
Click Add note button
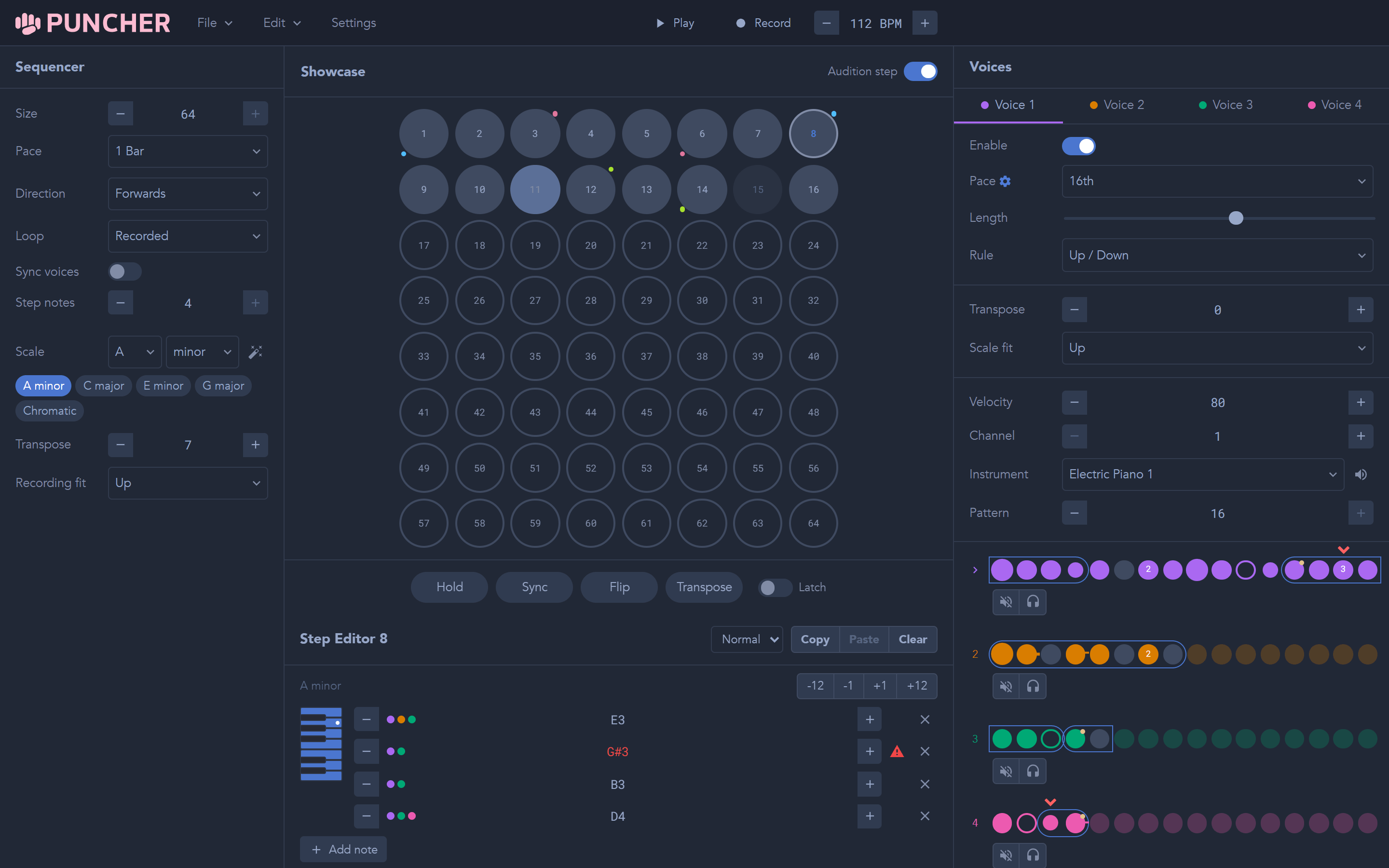point(343,850)
